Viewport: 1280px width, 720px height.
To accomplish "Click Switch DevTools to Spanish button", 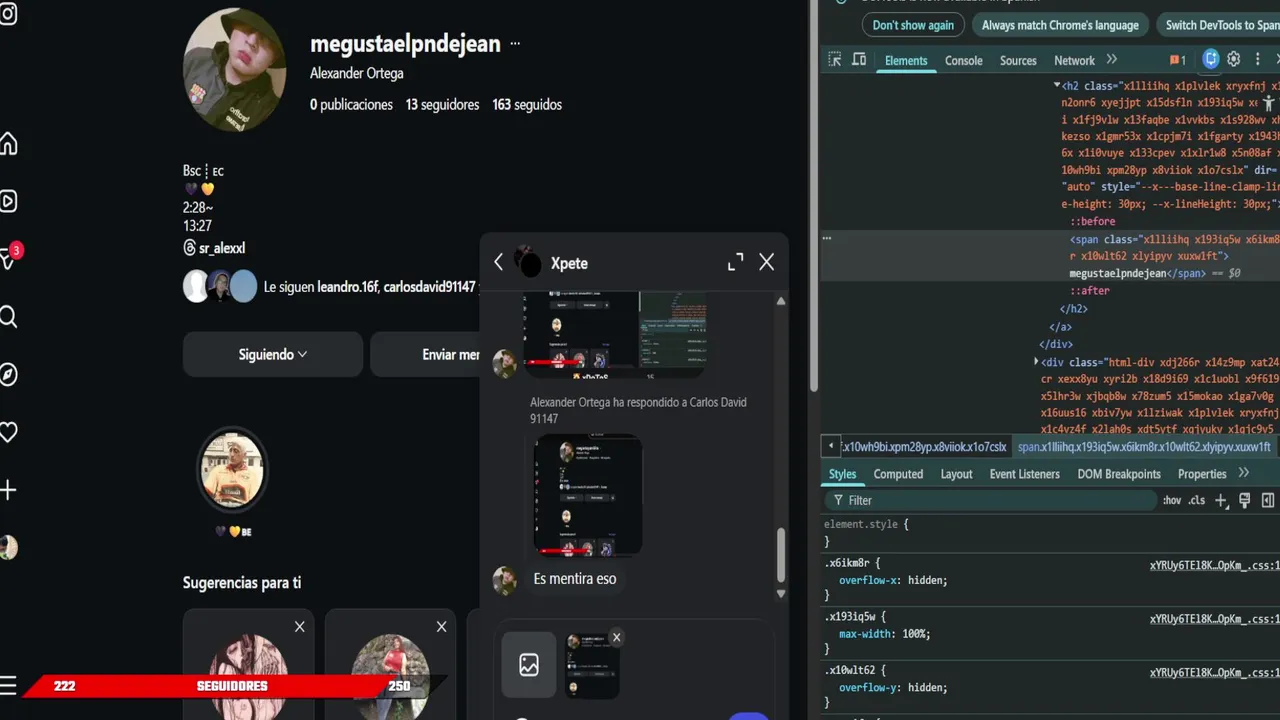I will pyautogui.click(x=1220, y=25).
